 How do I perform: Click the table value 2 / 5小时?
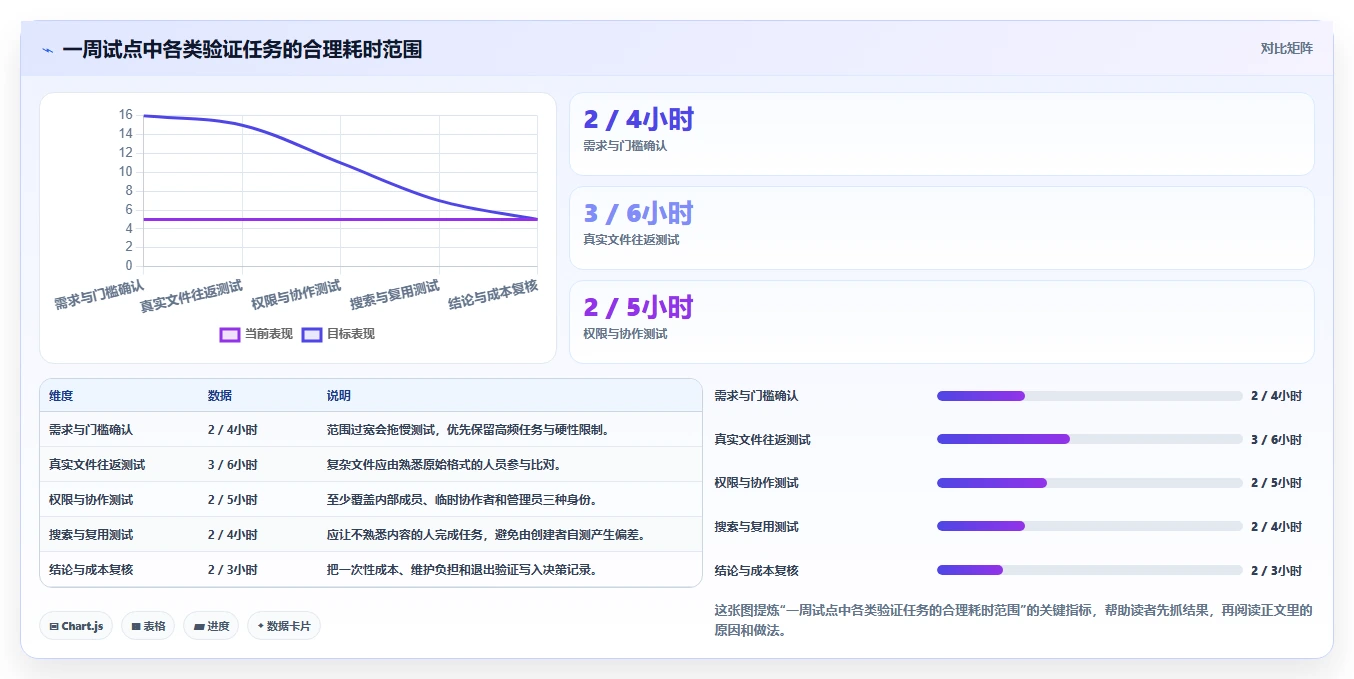click(233, 500)
